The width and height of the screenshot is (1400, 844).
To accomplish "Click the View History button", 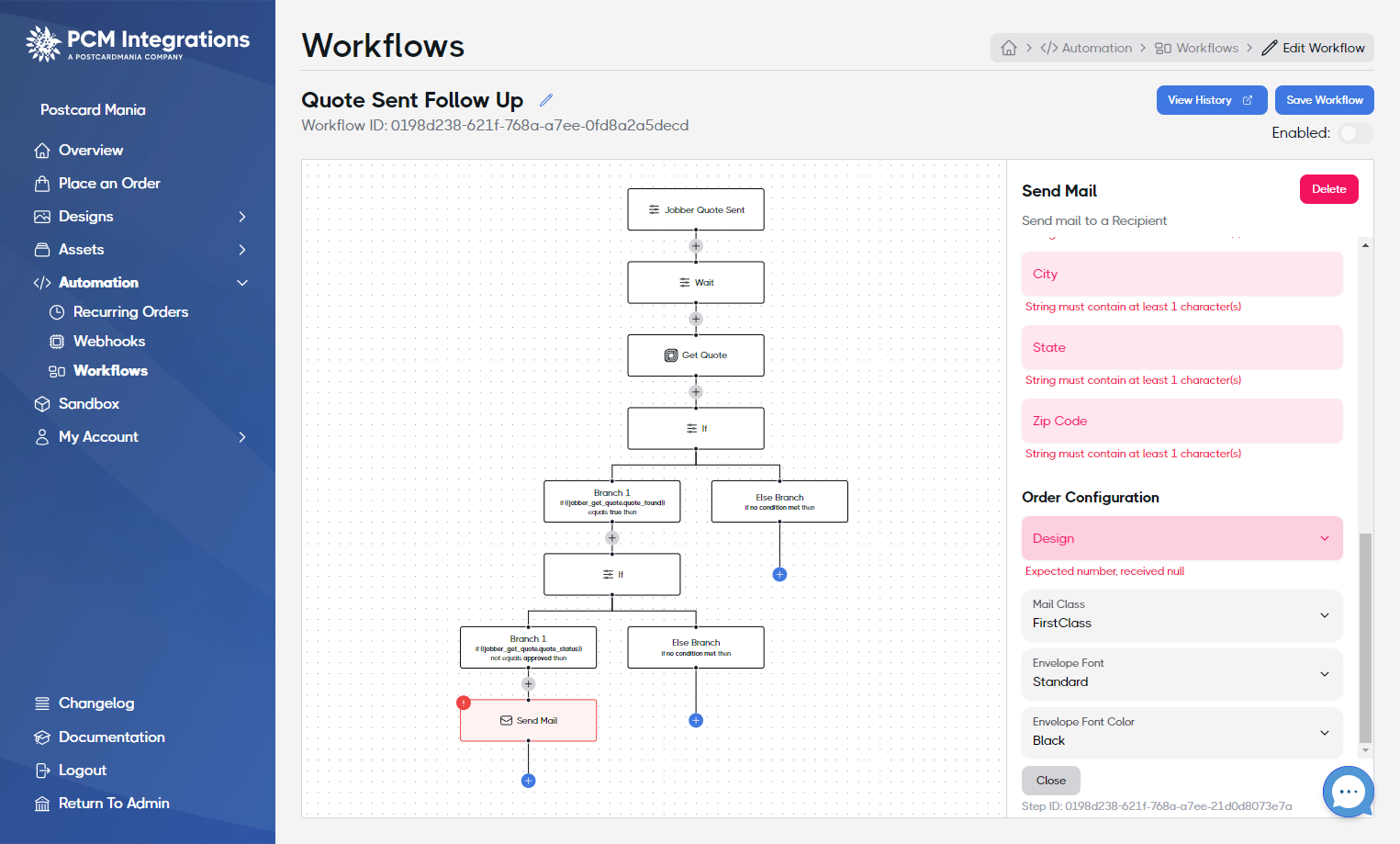I will 1211,100.
